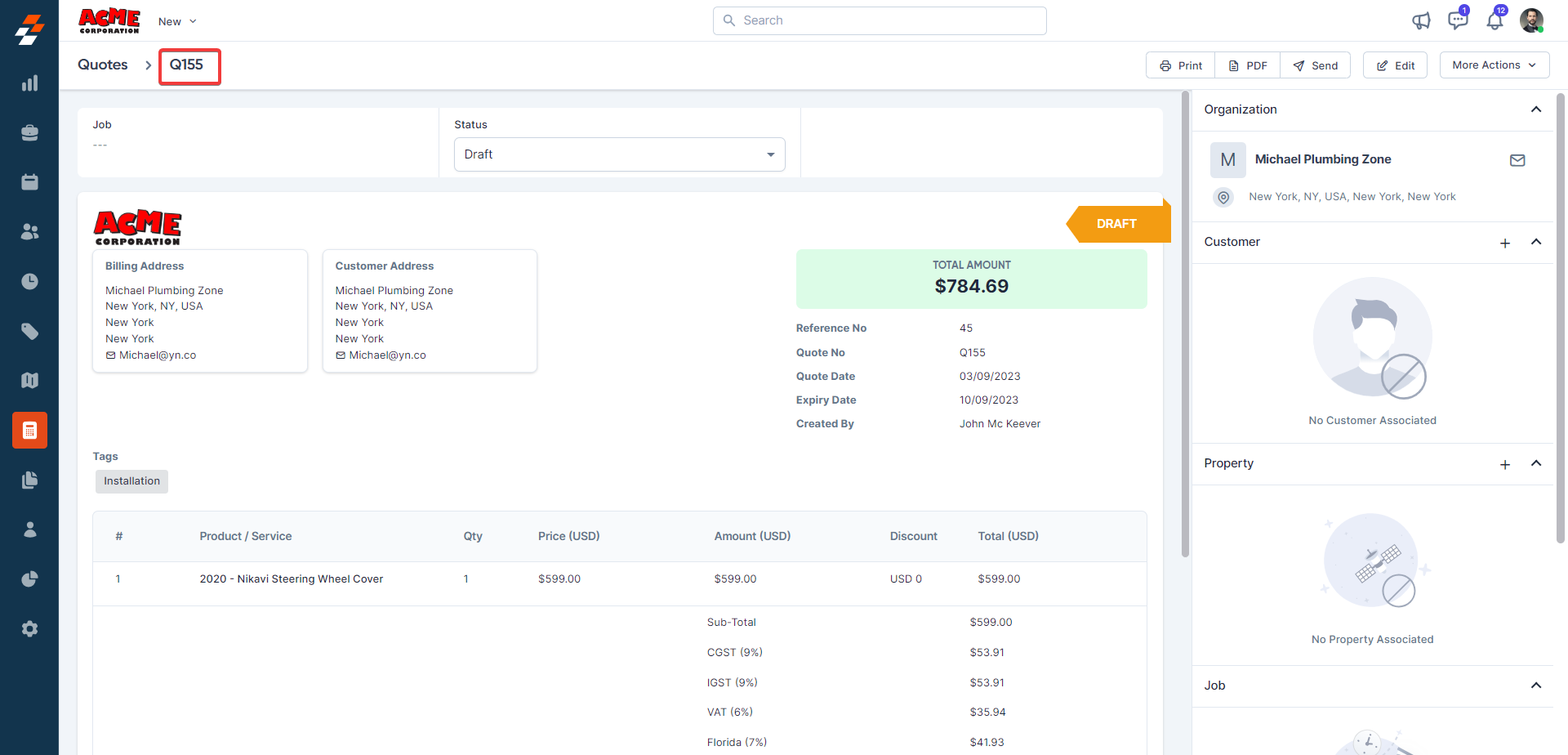This screenshot has height=755, width=1568.
Task: Open the Status dropdown showing Draft
Action: (619, 154)
